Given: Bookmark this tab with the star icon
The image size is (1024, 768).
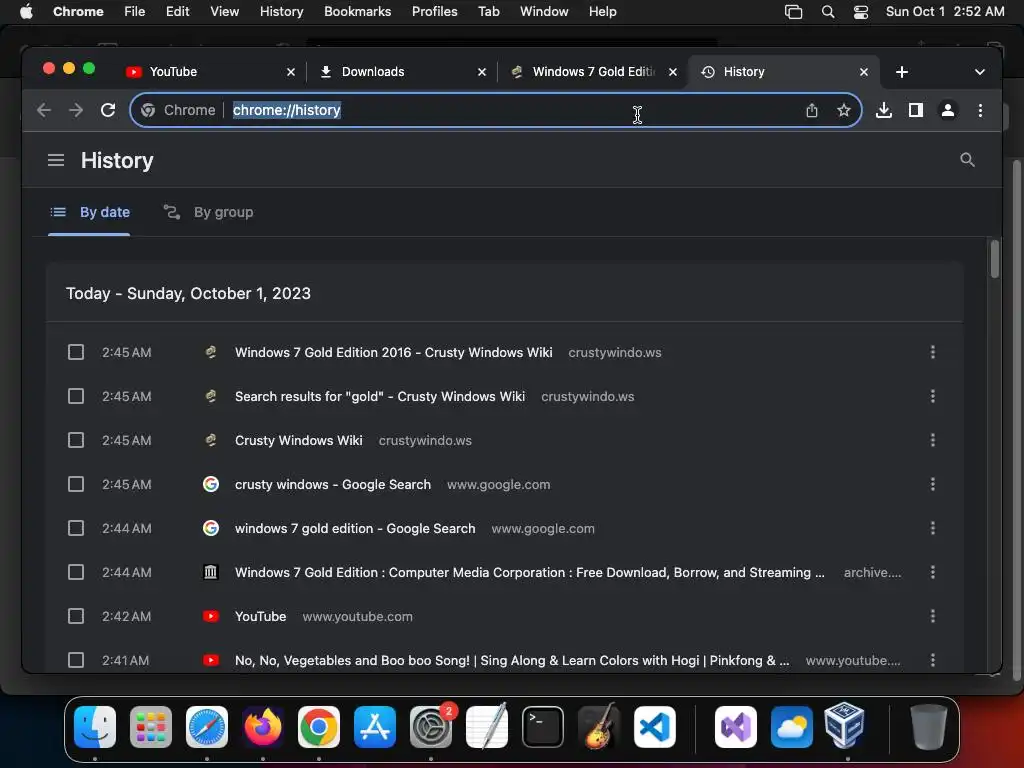Looking at the screenshot, I should 844,110.
